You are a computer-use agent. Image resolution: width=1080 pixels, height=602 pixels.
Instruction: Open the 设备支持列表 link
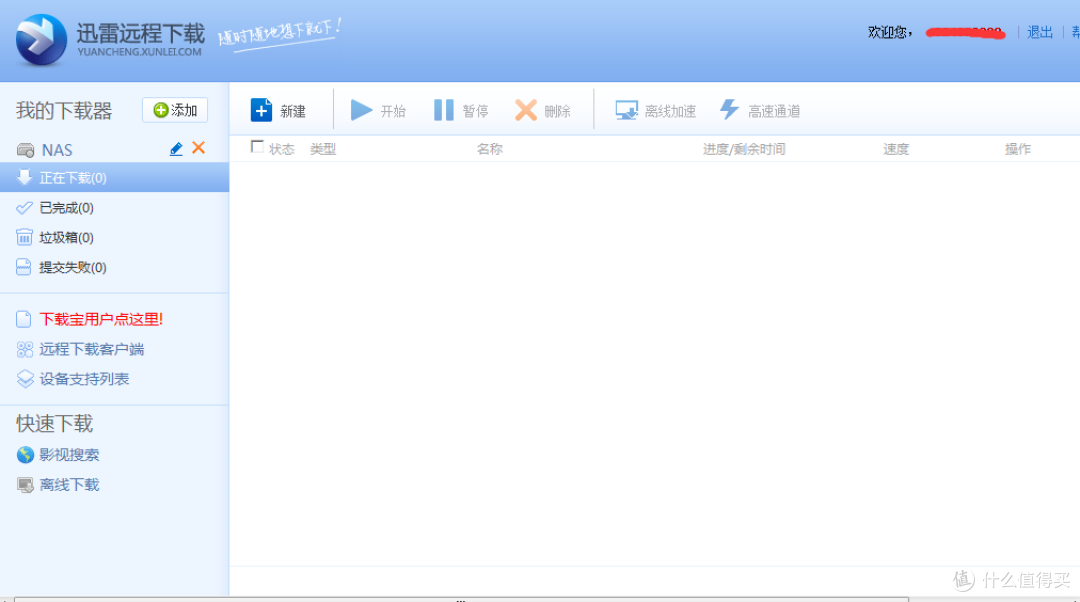(83, 379)
